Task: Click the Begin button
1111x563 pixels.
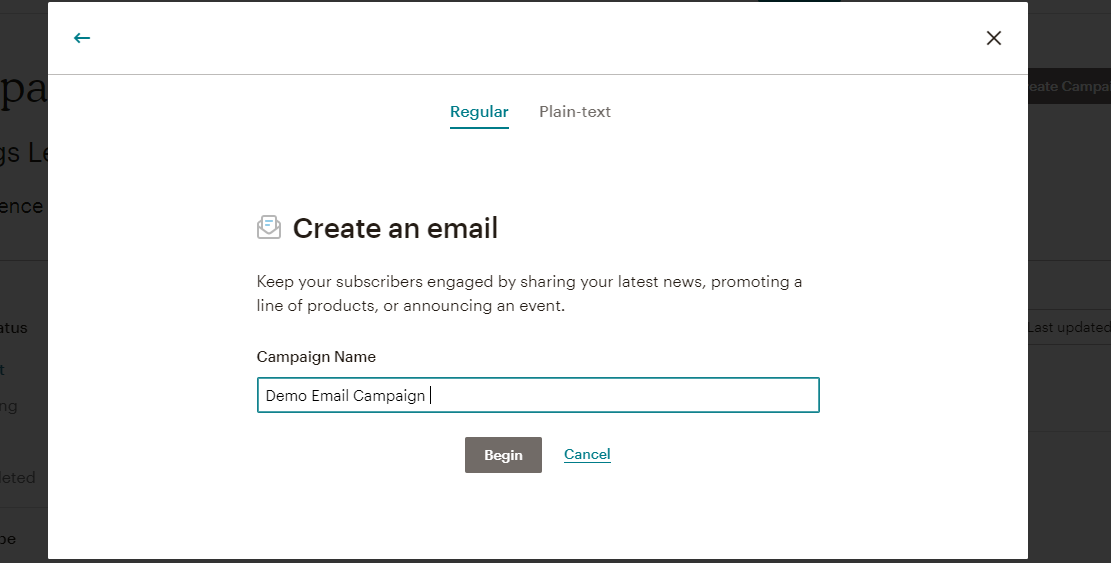Action: (503, 455)
